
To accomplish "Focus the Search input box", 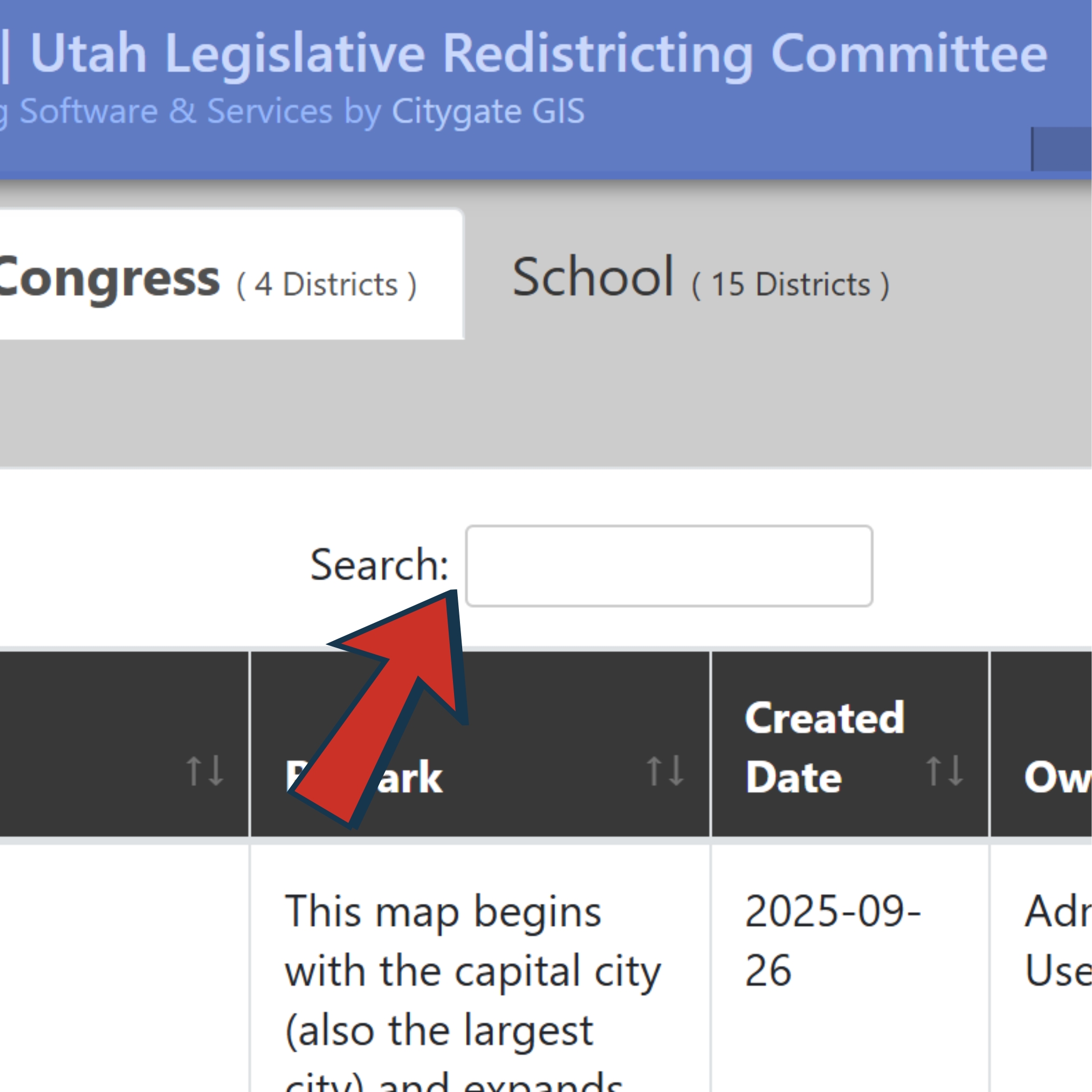I will [669, 566].
